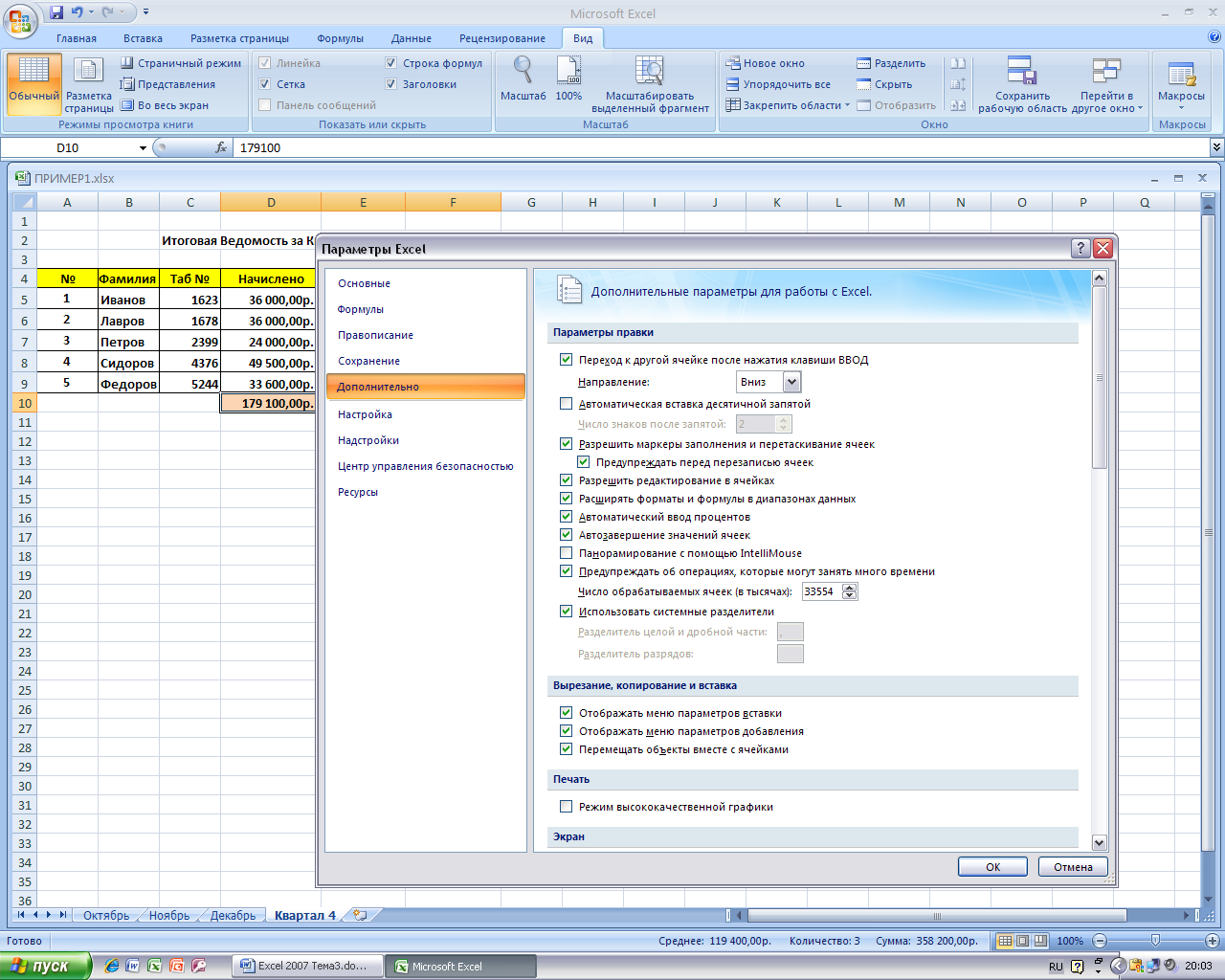Confirm with the OK button
Image resolution: width=1225 pixels, height=980 pixels.
992,867
